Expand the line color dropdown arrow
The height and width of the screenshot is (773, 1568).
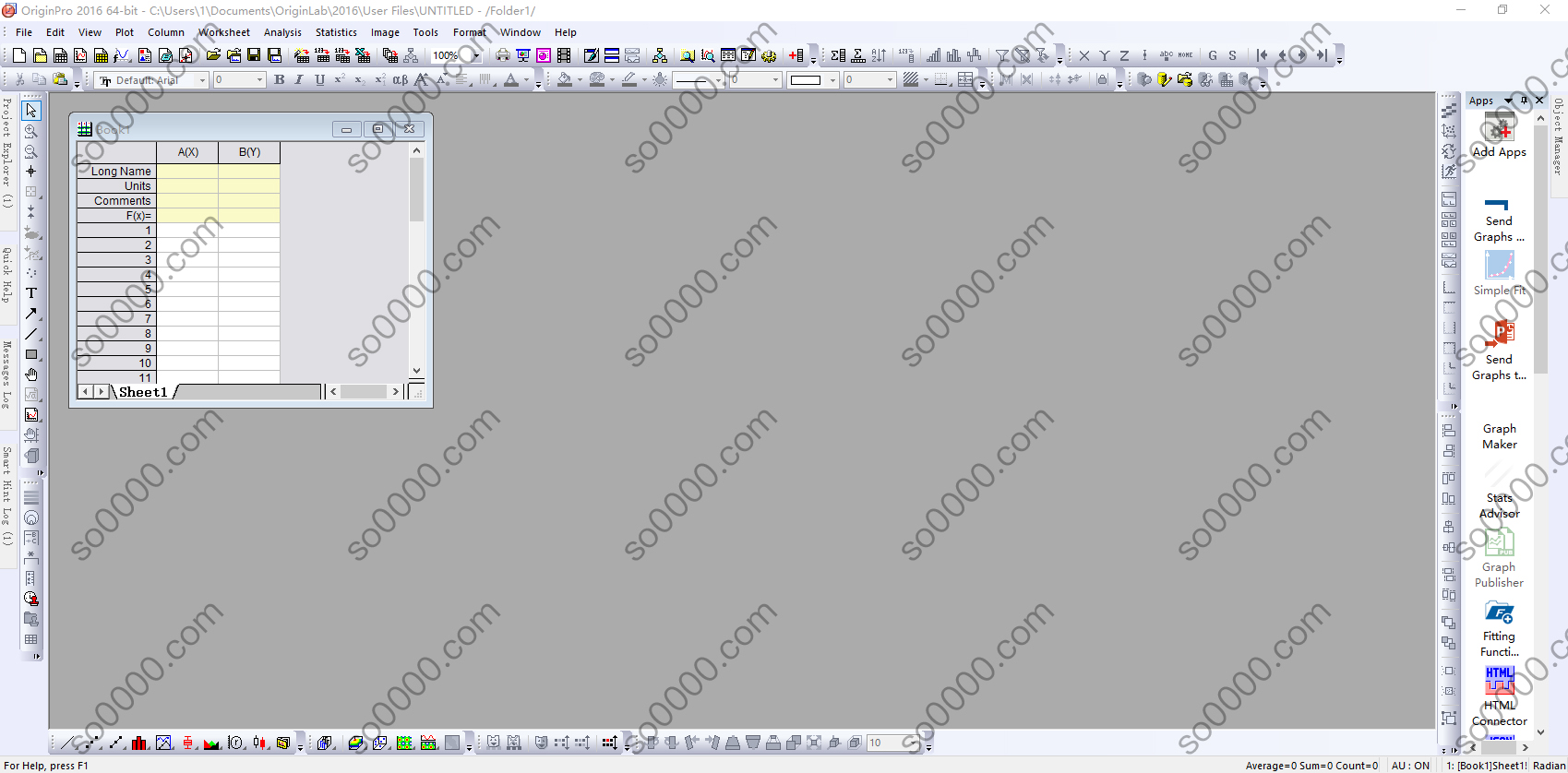tap(644, 80)
